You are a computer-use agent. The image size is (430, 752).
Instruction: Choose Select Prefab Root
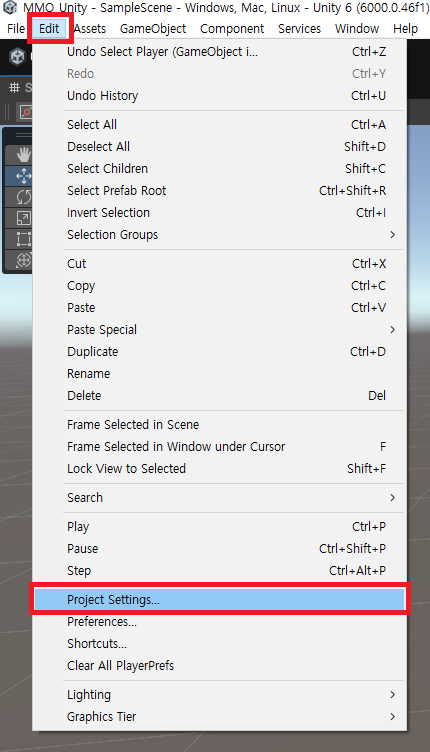(220, 191)
